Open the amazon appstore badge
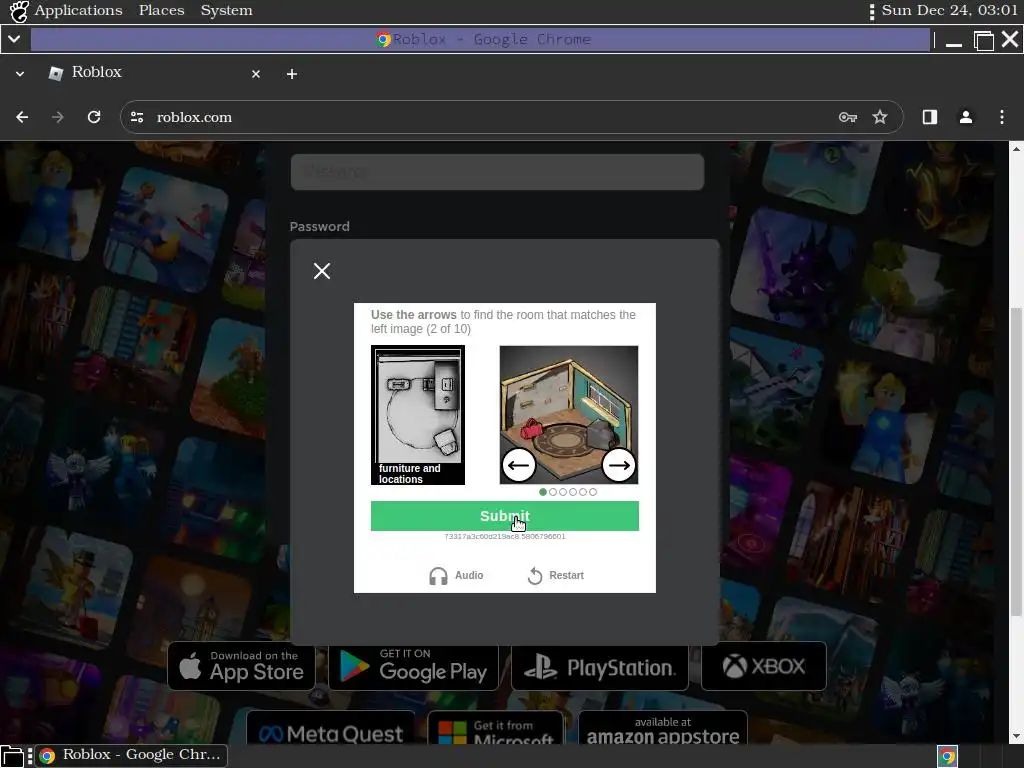1024x768 pixels. point(663,728)
